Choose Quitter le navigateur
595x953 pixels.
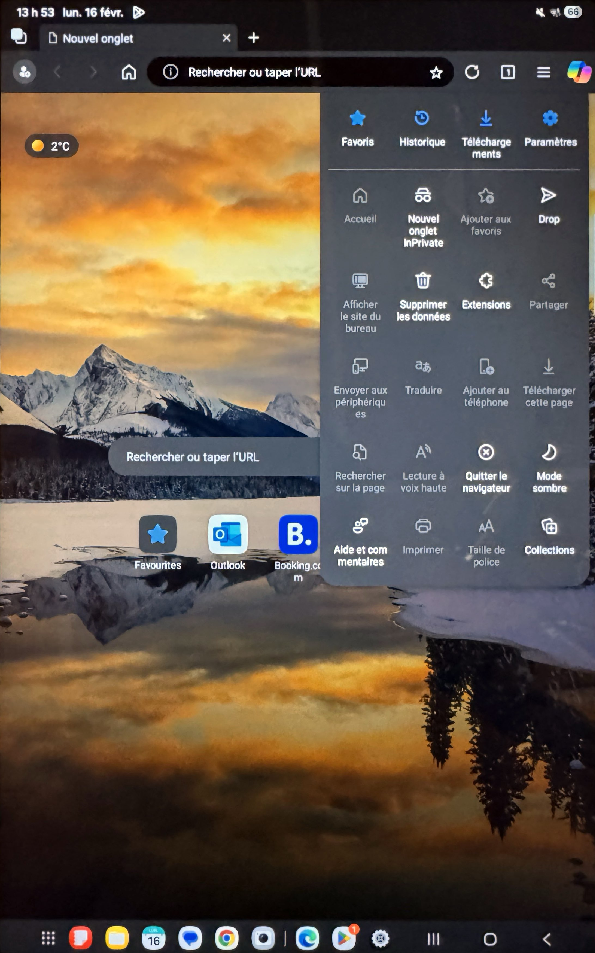coord(486,468)
